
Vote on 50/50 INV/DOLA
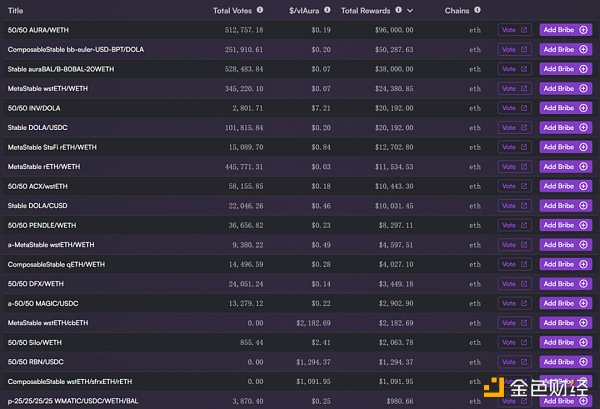coord(514,108)
